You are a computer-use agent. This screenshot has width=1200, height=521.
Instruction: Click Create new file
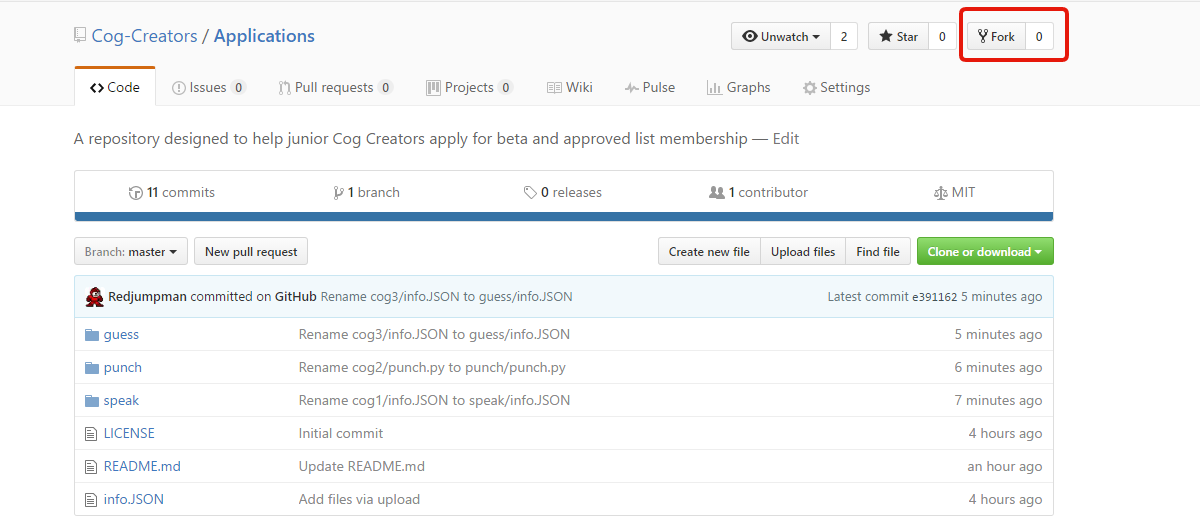pyautogui.click(x=709, y=251)
